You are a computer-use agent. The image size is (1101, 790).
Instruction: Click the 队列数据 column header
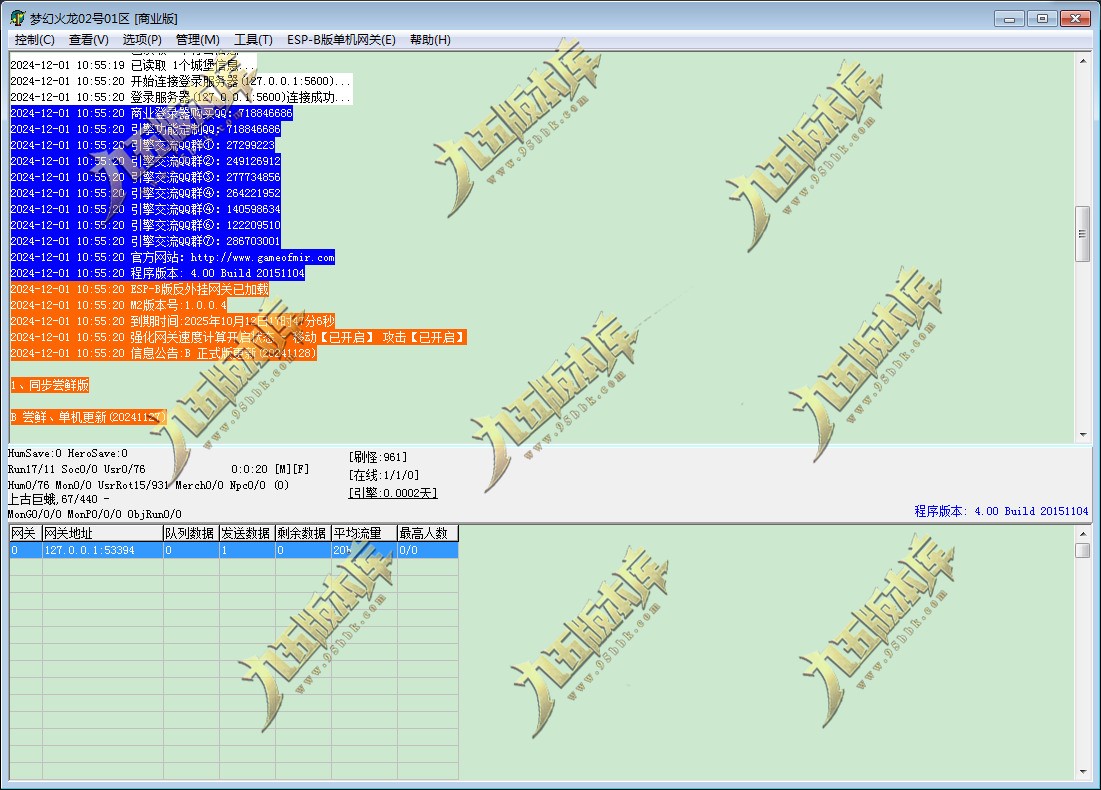[191, 533]
